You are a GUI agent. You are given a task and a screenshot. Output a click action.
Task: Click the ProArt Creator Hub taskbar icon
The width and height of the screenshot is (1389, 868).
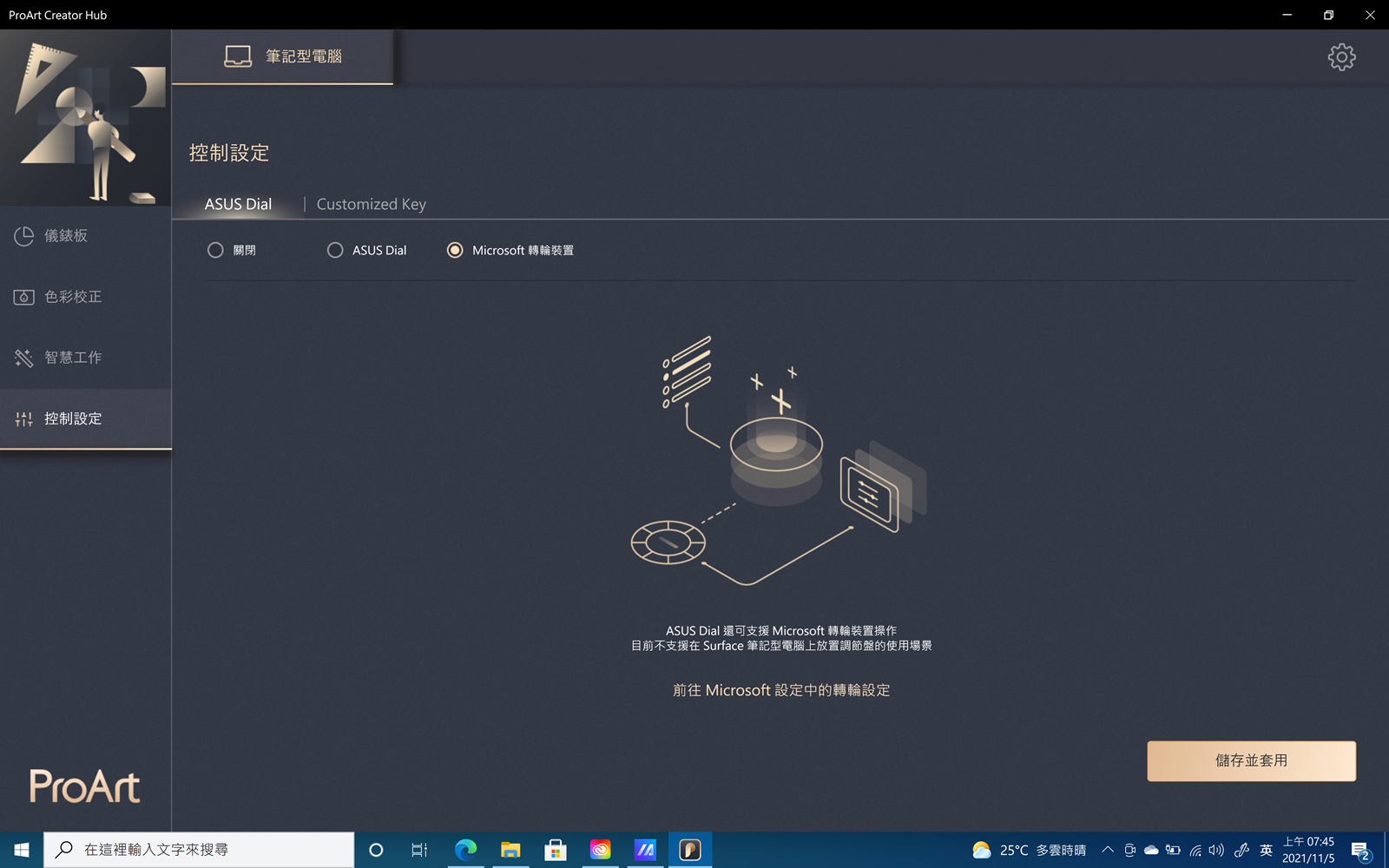[x=690, y=850]
